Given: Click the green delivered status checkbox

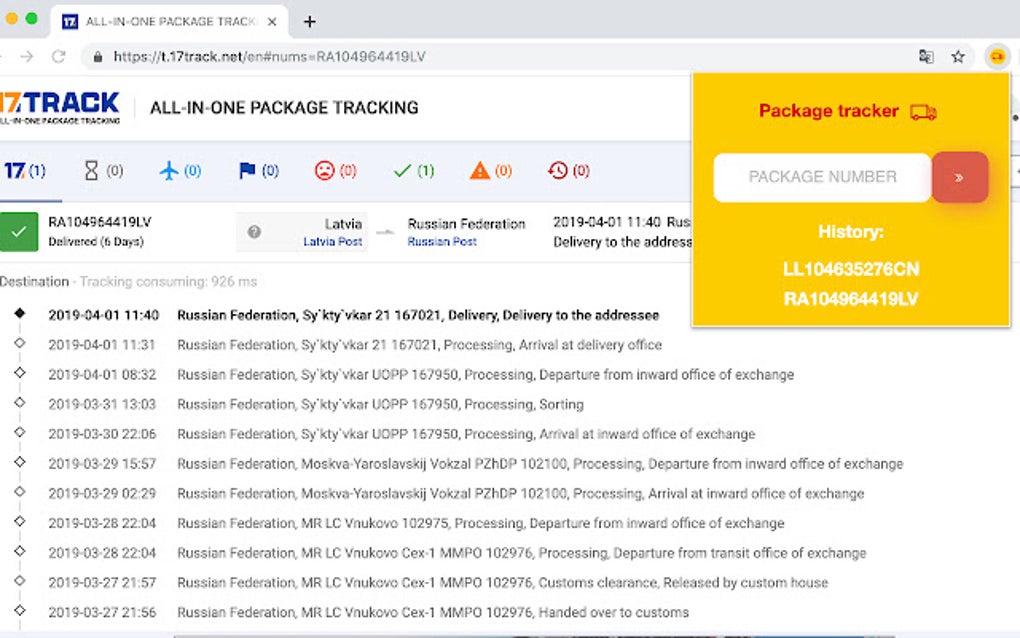Looking at the screenshot, I should pos(19,232).
